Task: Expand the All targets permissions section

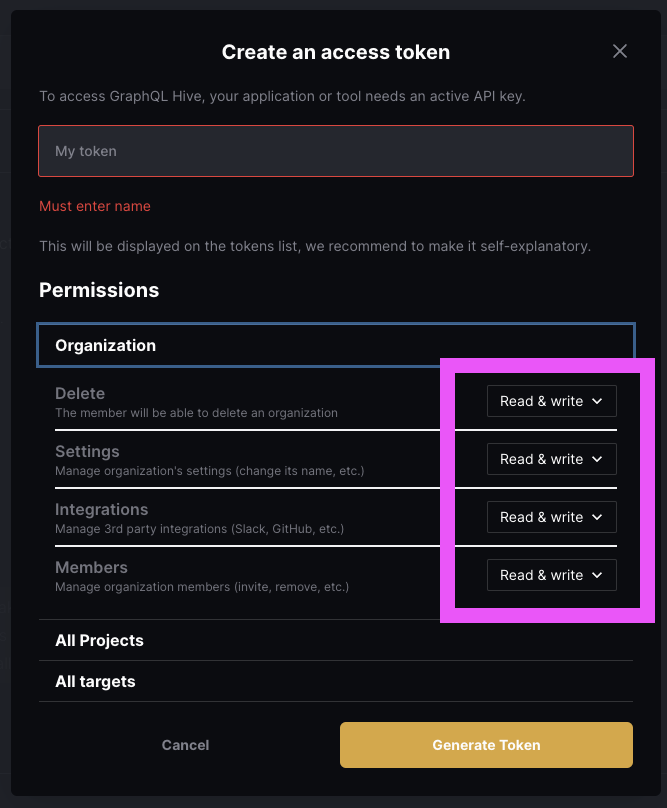Action: click(x=95, y=681)
